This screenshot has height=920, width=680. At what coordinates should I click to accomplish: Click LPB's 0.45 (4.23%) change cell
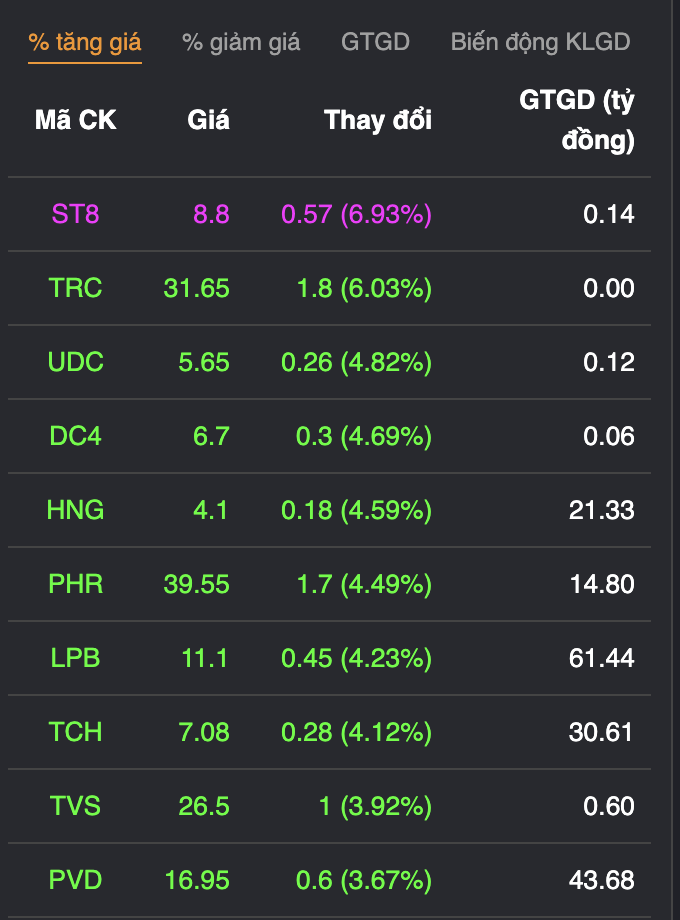pos(357,658)
